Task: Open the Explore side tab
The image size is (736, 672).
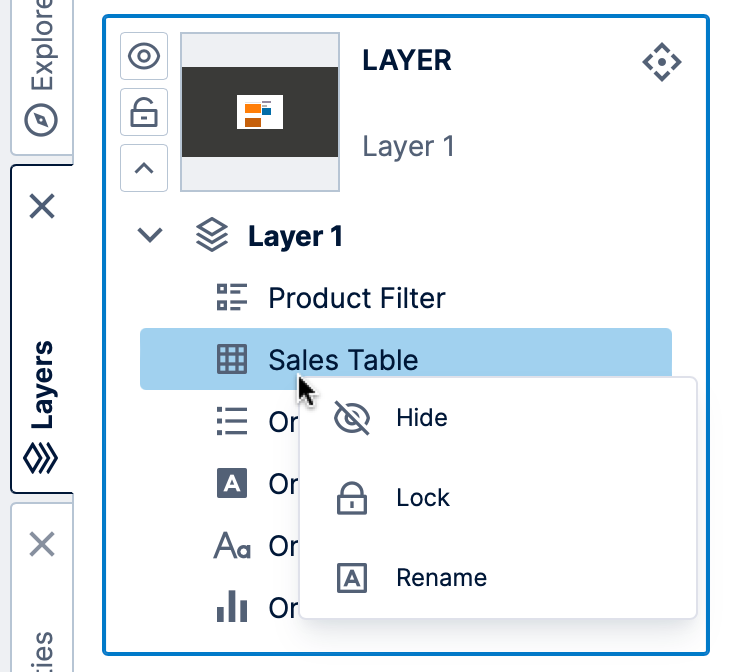Action: point(42,70)
